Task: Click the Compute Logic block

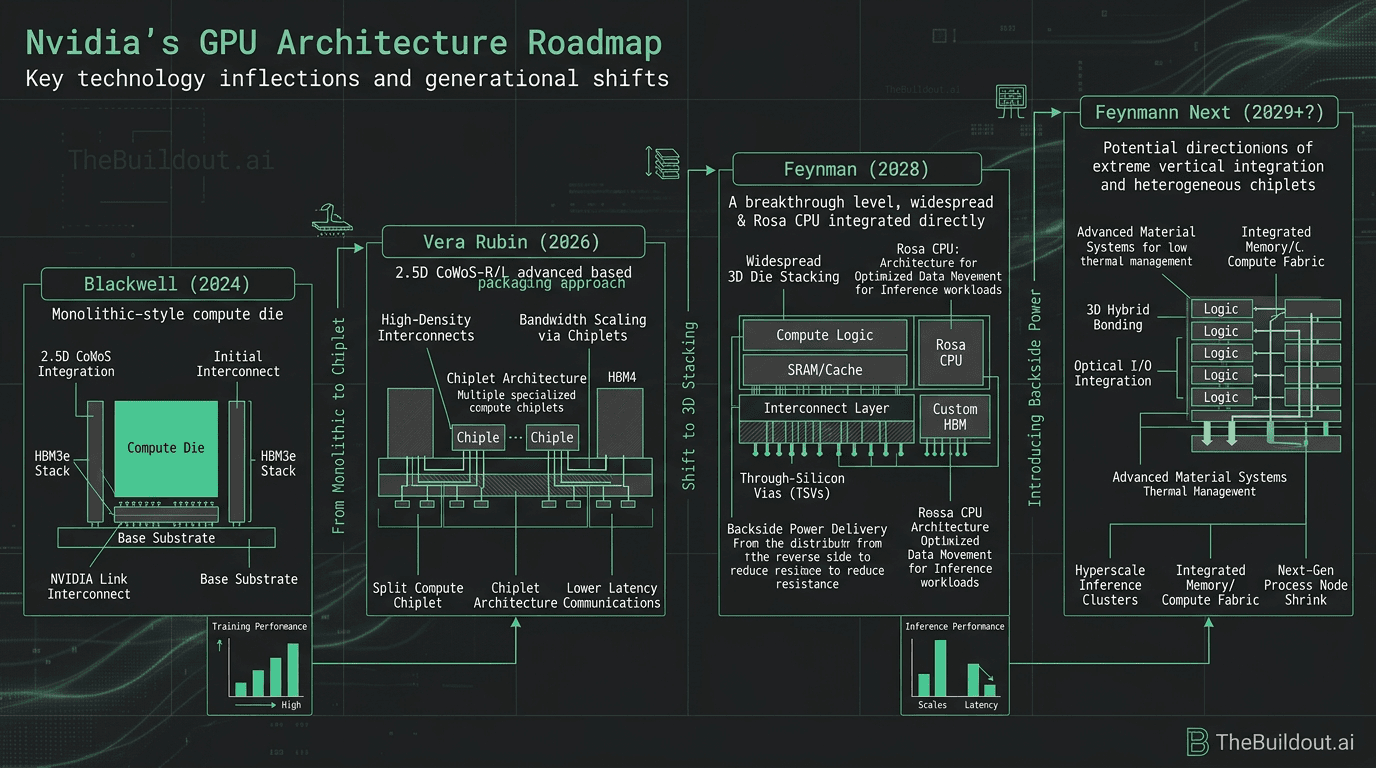Action: pyautogui.click(x=825, y=336)
